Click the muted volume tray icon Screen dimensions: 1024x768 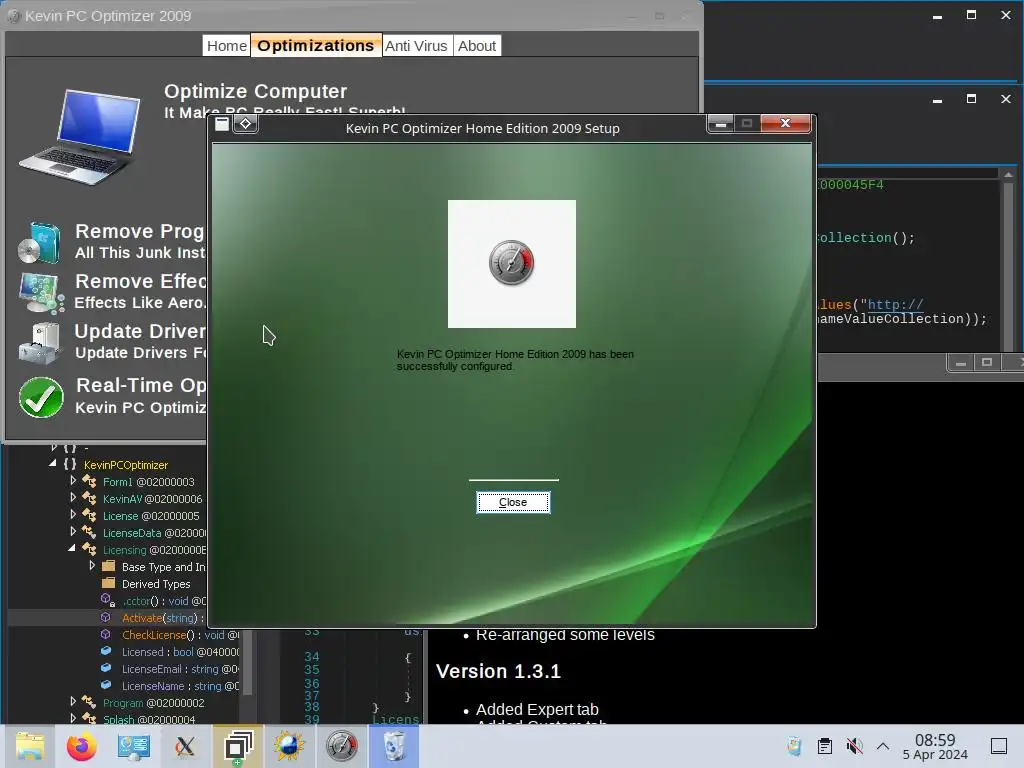coord(854,746)
